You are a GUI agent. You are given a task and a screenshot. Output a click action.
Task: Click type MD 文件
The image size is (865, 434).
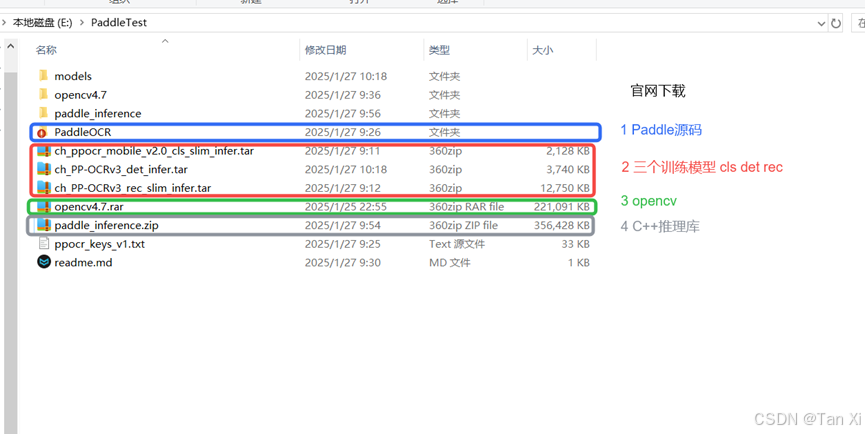click(450, 262)
